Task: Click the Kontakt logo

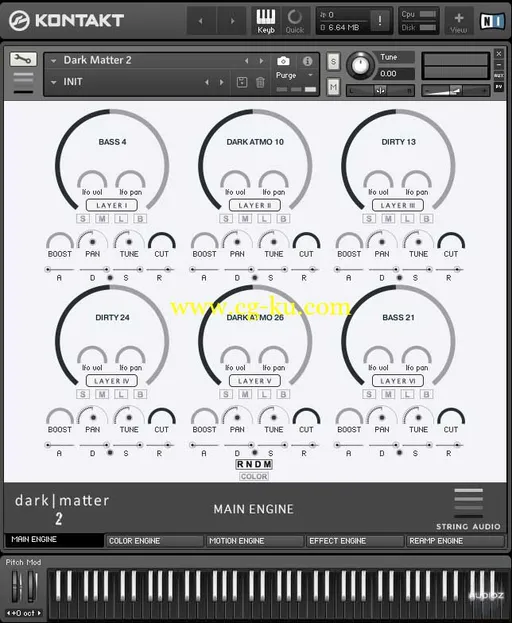Action: pos(66,20)
